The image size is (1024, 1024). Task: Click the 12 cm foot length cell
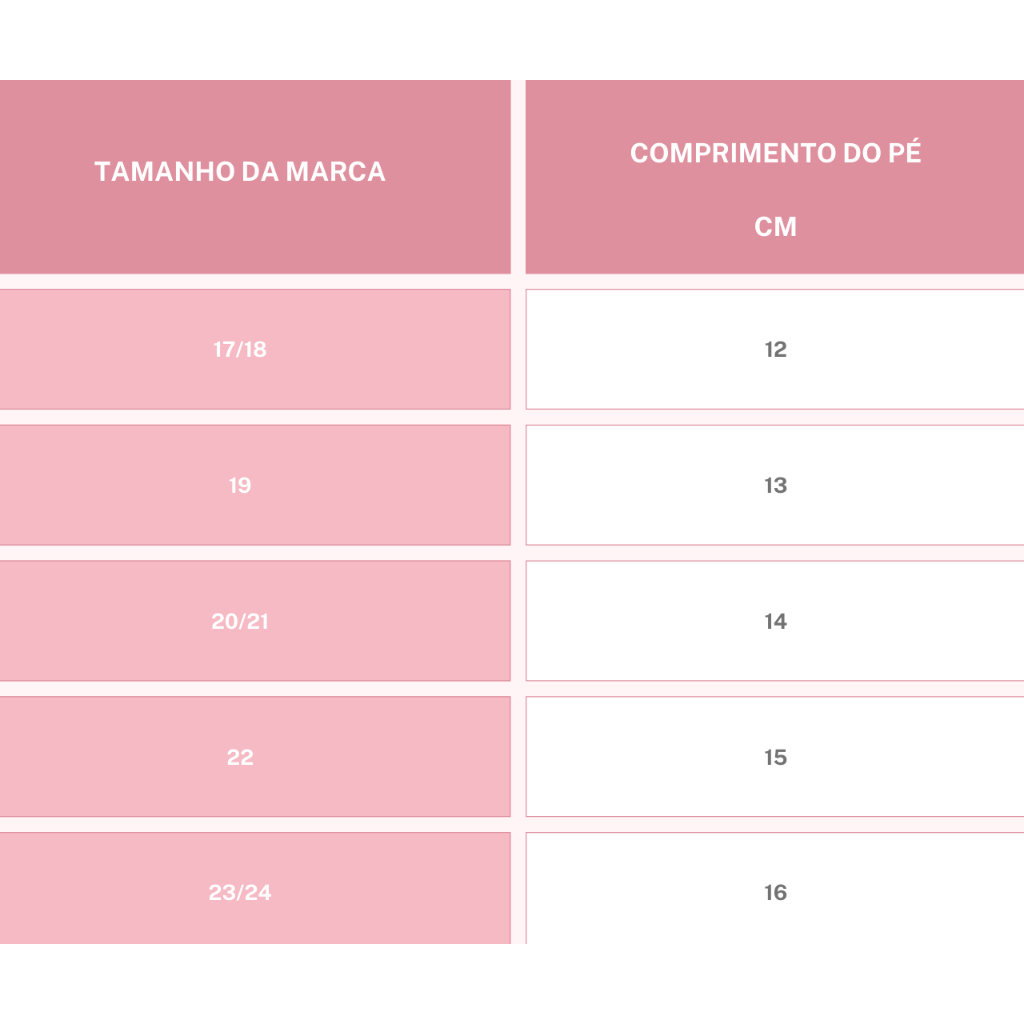(775, 350)
